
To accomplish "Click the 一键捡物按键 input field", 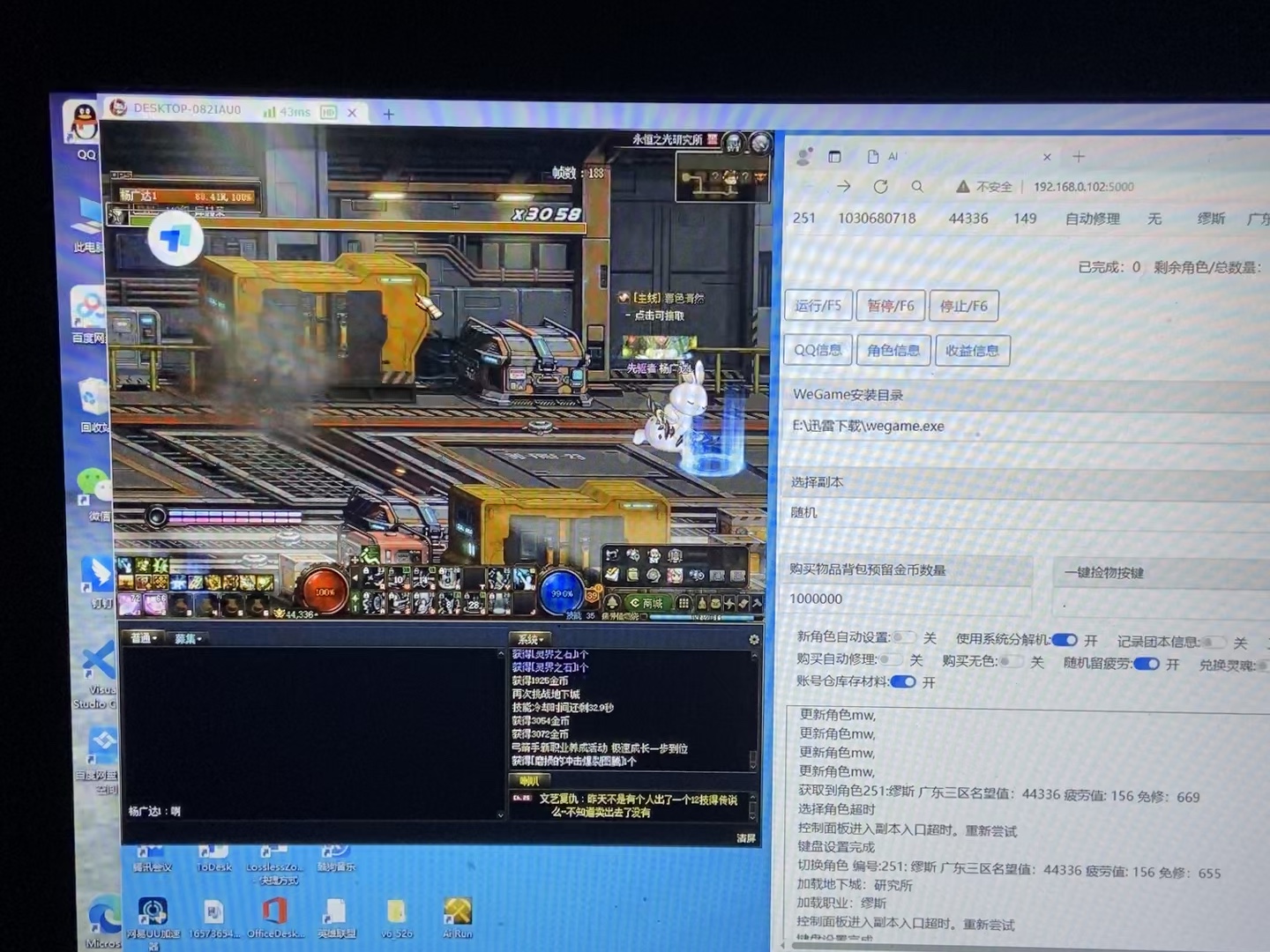I will 1162,605.
